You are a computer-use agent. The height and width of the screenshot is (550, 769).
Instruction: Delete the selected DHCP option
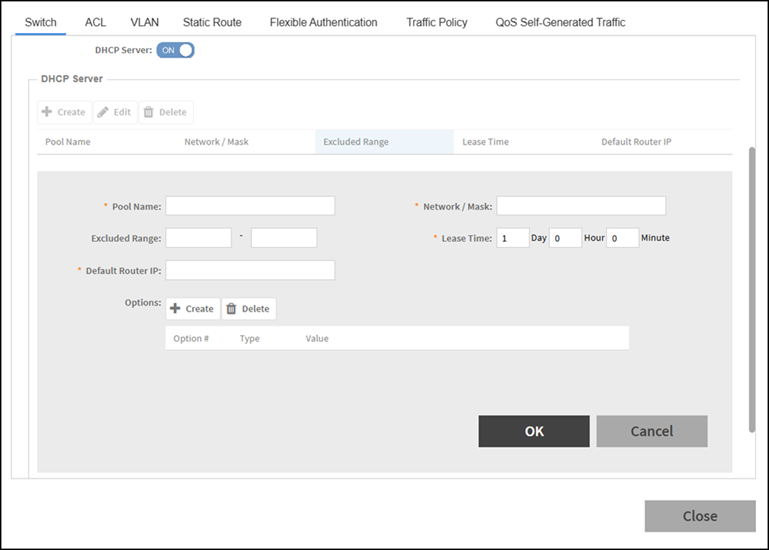[249, 309]
